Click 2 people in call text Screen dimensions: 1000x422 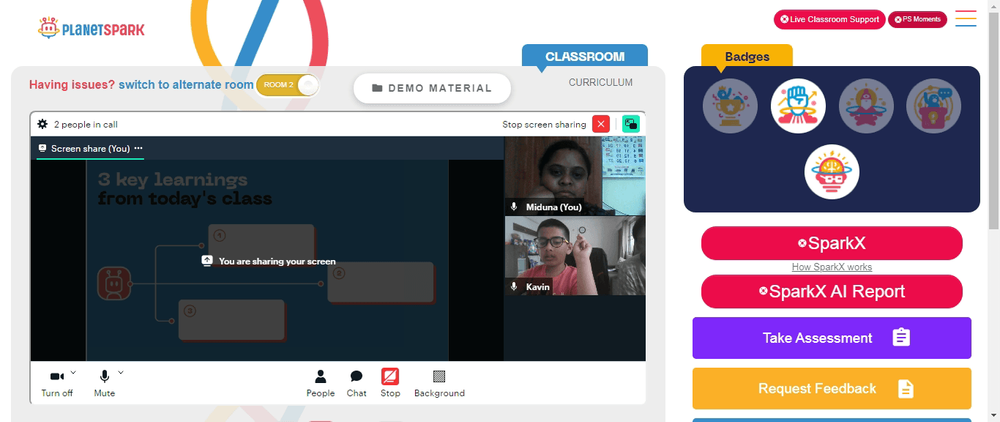tap(85, 124)
